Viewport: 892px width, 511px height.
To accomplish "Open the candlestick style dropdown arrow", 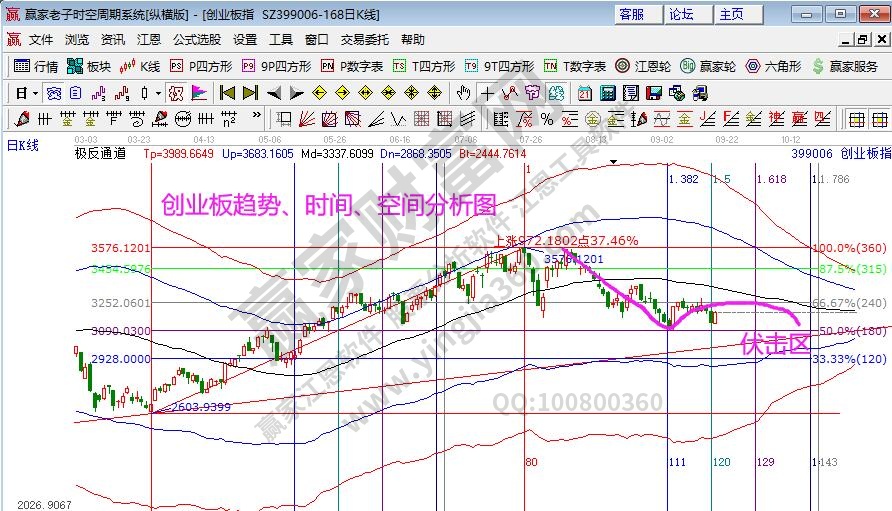I will 157,93.
